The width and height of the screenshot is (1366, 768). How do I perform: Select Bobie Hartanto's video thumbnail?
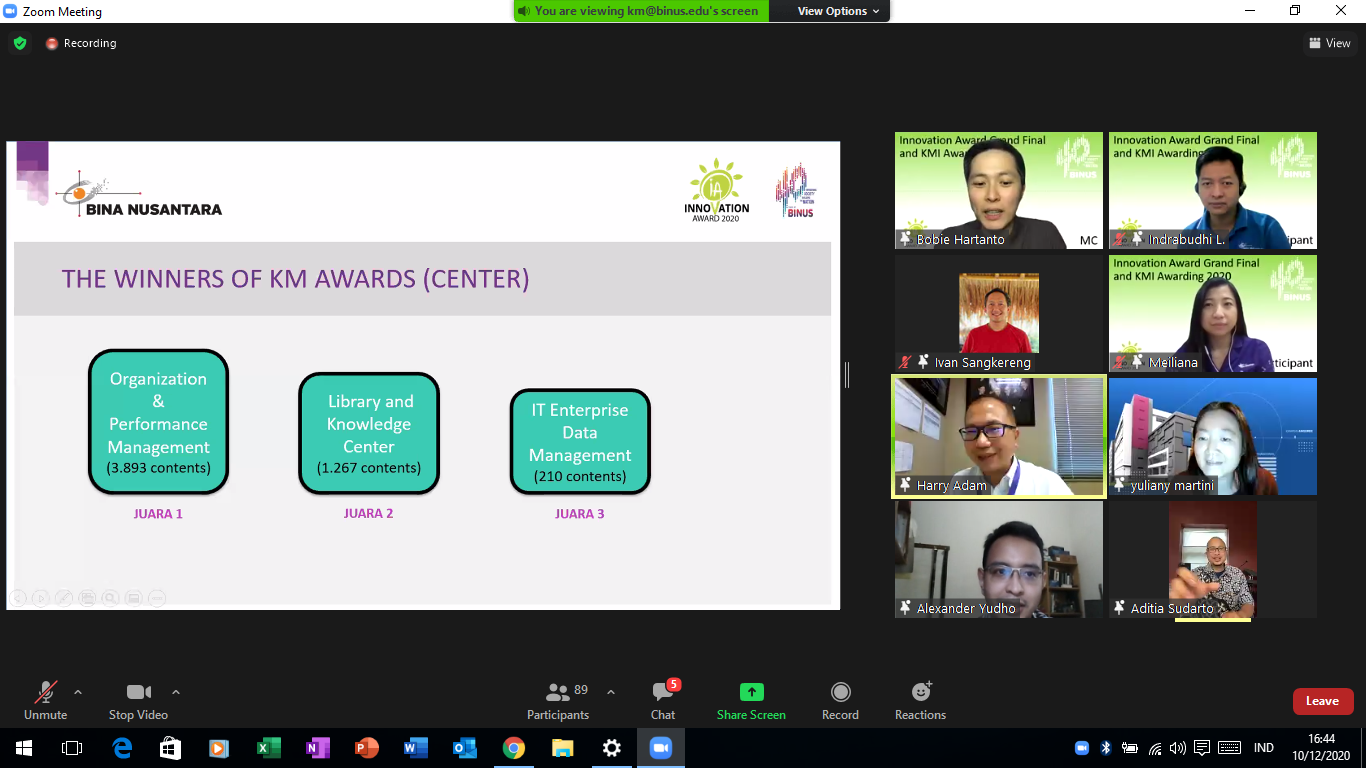[998, 190]
